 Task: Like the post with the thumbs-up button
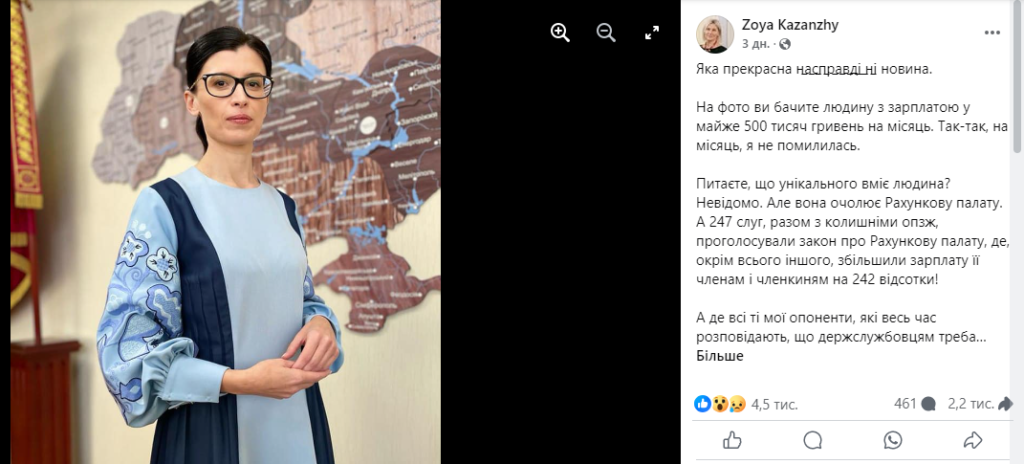click(x=732, y=440)
